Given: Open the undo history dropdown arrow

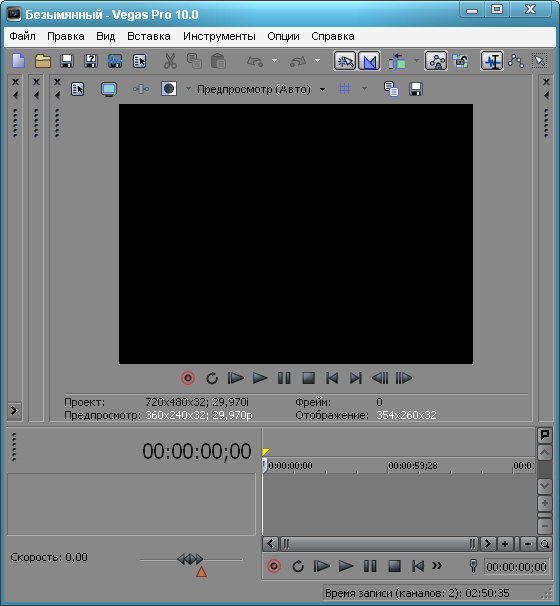Looking at the screenshot, I should [274, 61].
